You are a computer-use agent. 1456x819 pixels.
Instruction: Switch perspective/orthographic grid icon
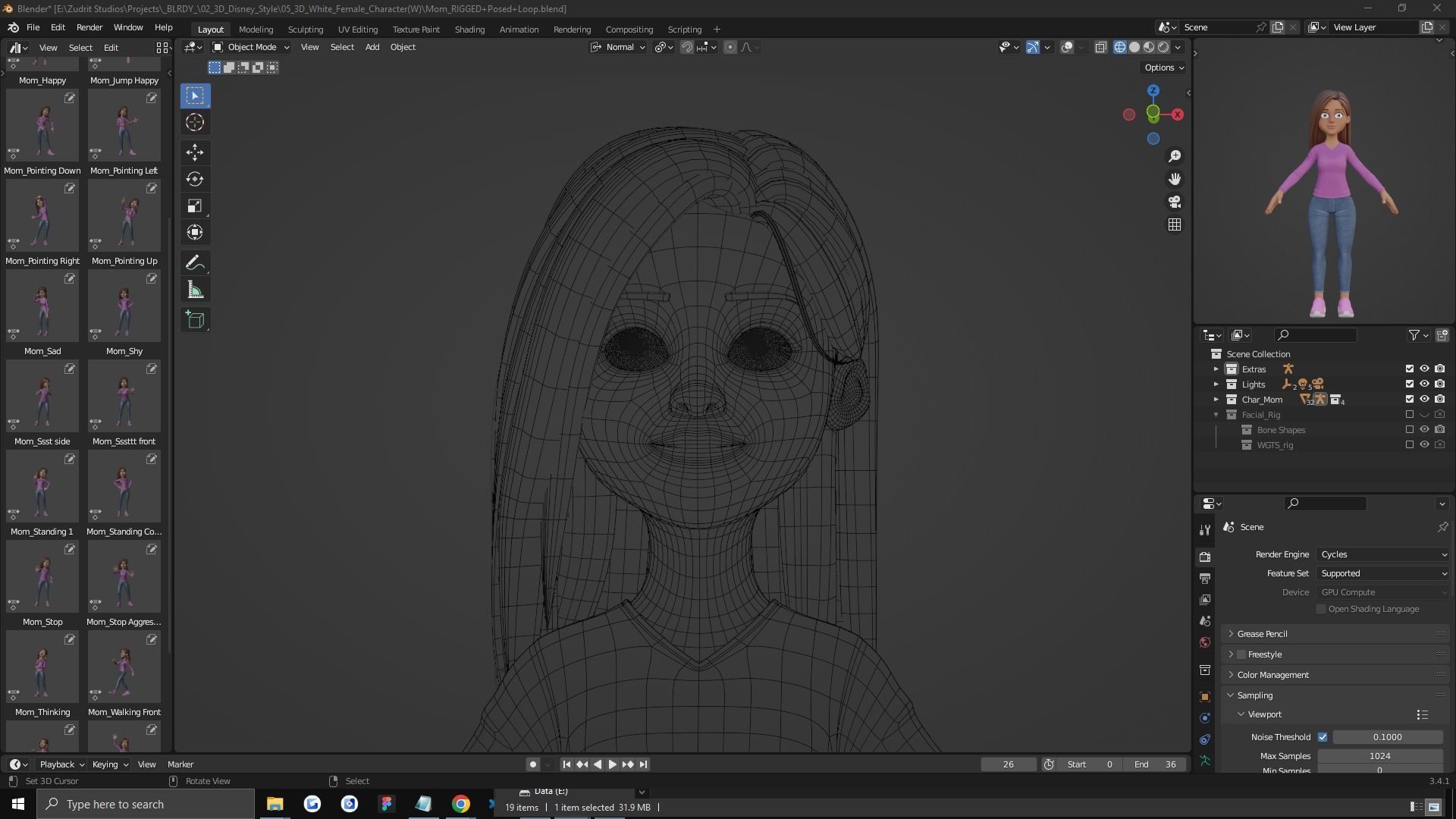pyautogui.click(x=1175, y=224)
